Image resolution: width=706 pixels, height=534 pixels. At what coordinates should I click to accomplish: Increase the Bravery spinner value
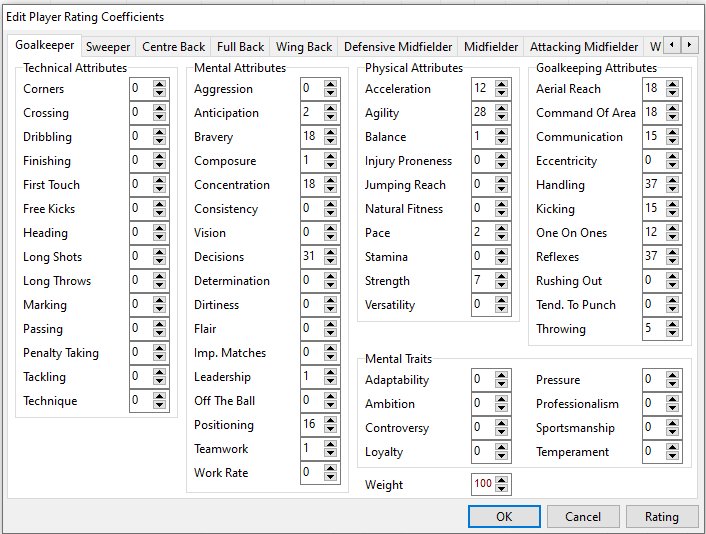coord(330,132)
